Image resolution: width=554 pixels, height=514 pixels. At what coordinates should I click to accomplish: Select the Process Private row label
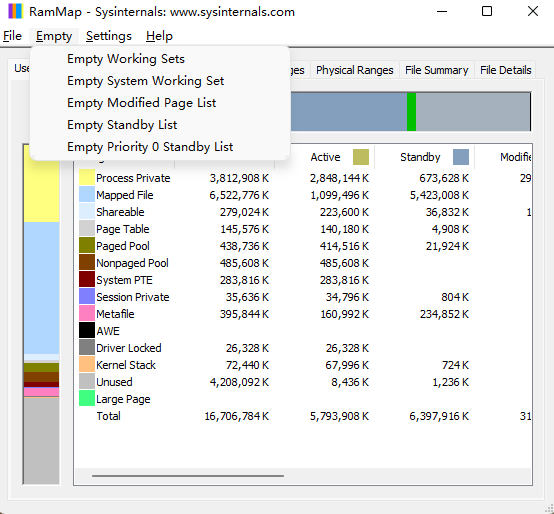133,178
